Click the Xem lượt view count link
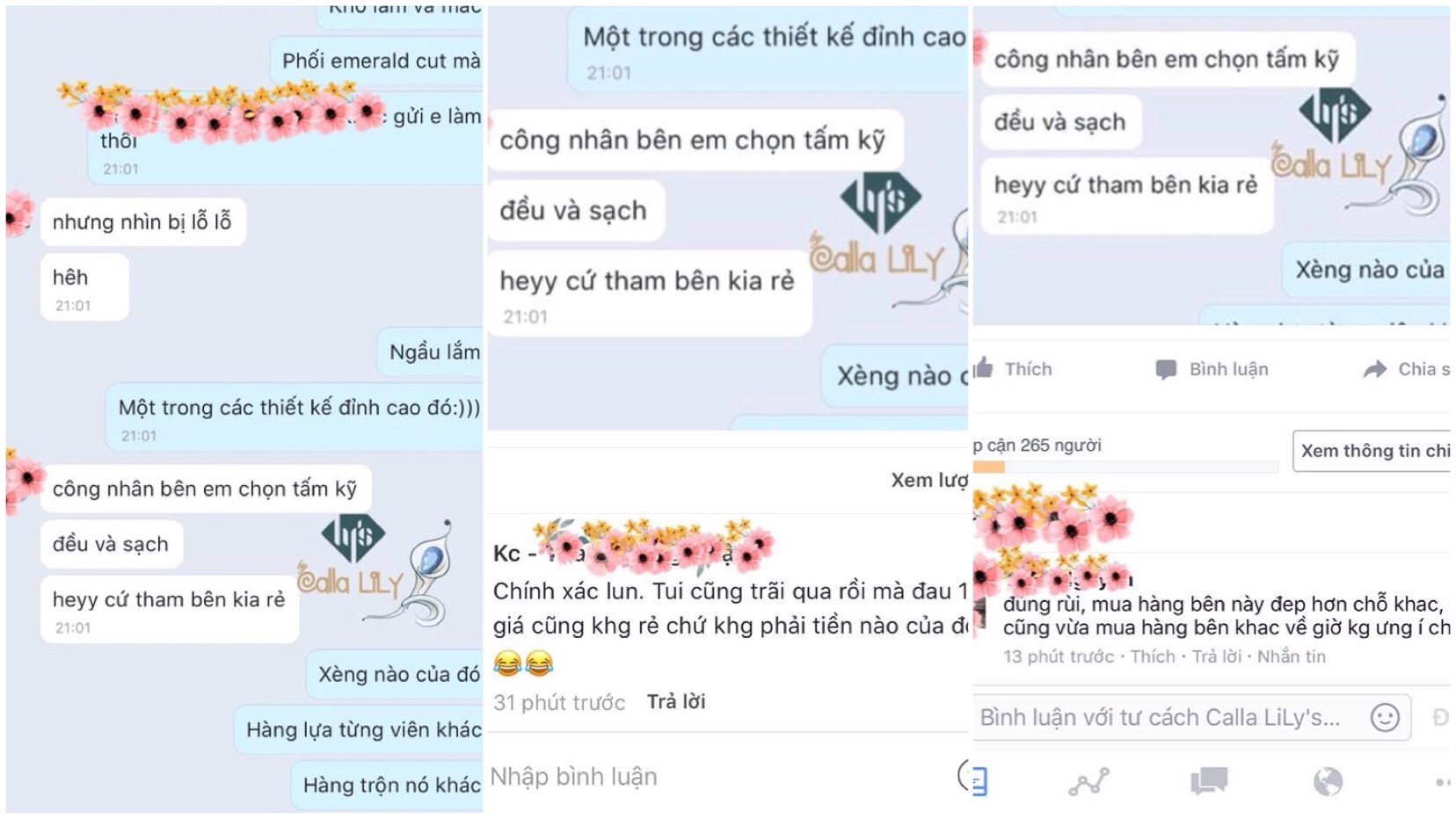1456x819 pixels. [928, 480]
